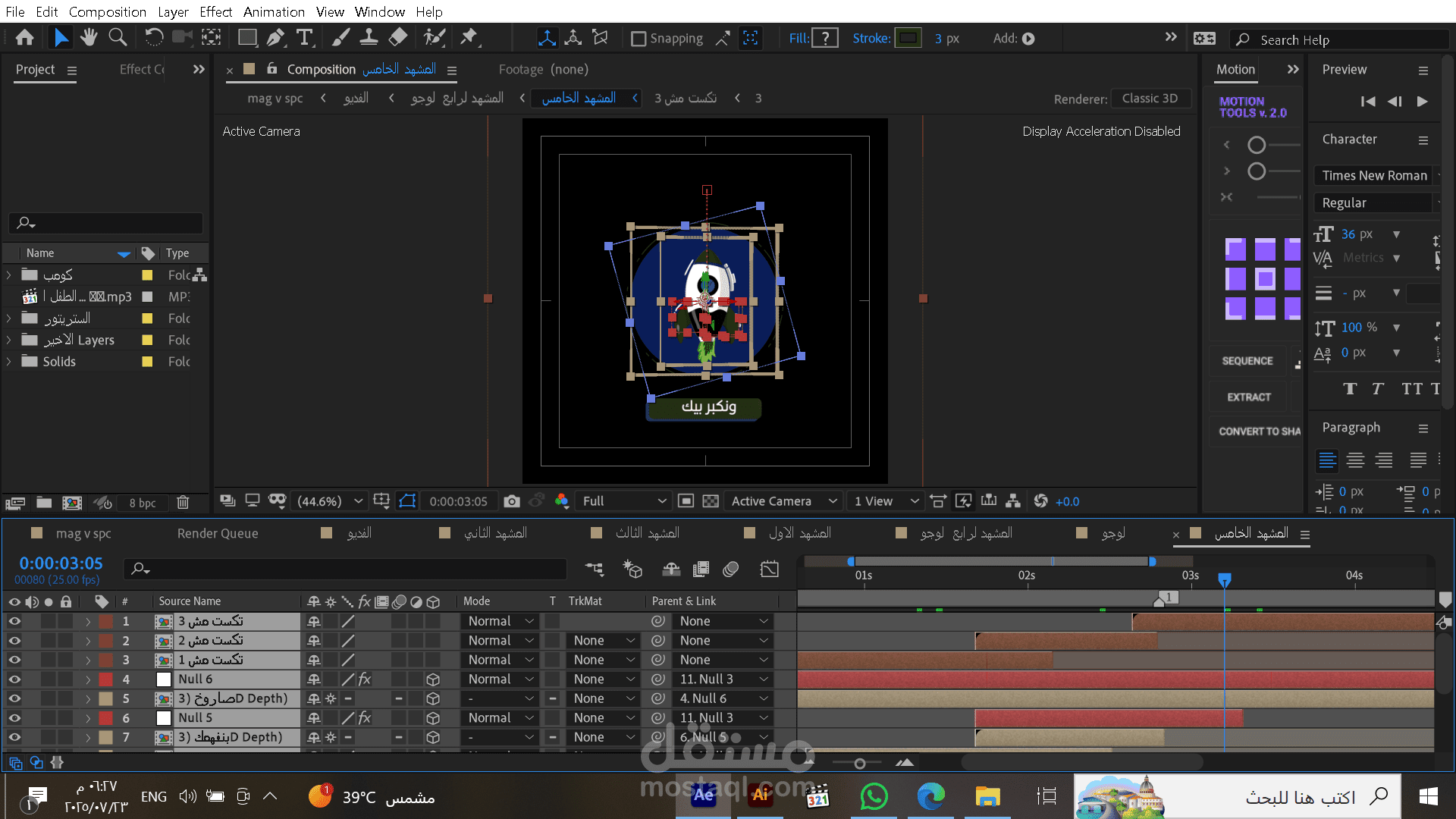Delete selected project item trash icon
The width and height of the screenshot is (1456, 819).
coord(183,503)
